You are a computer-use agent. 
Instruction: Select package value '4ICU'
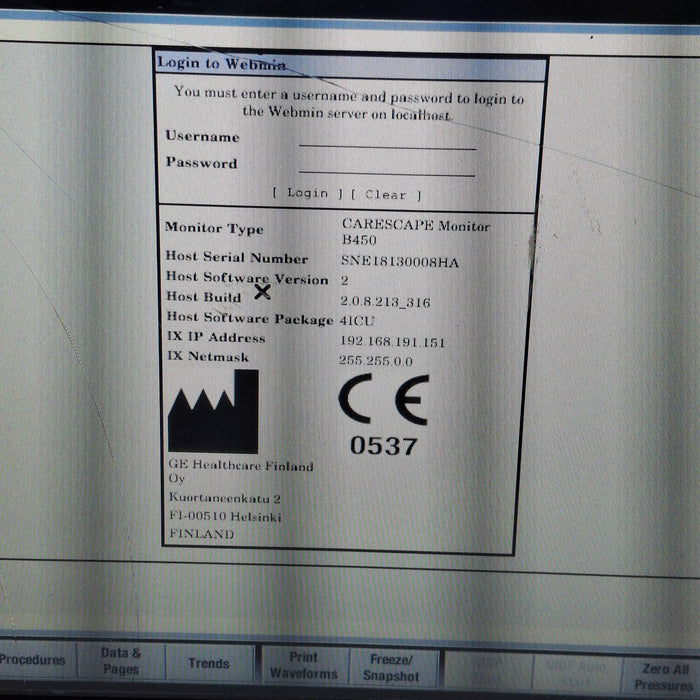[357, 321]
